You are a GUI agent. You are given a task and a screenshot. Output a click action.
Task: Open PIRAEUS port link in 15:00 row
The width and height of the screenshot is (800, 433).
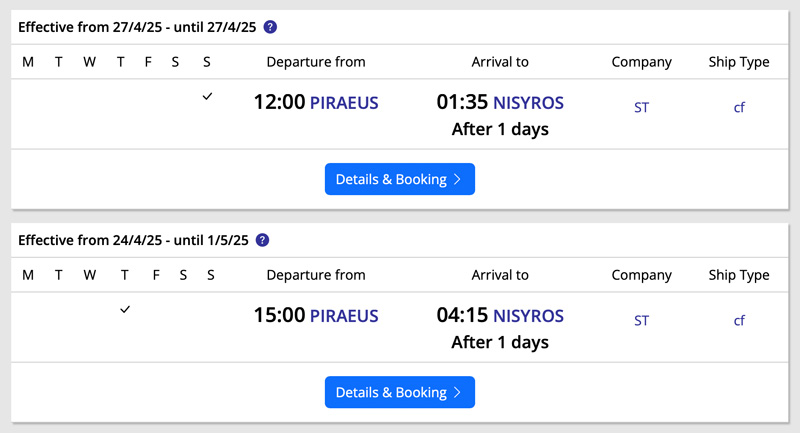tap(344, 316)
